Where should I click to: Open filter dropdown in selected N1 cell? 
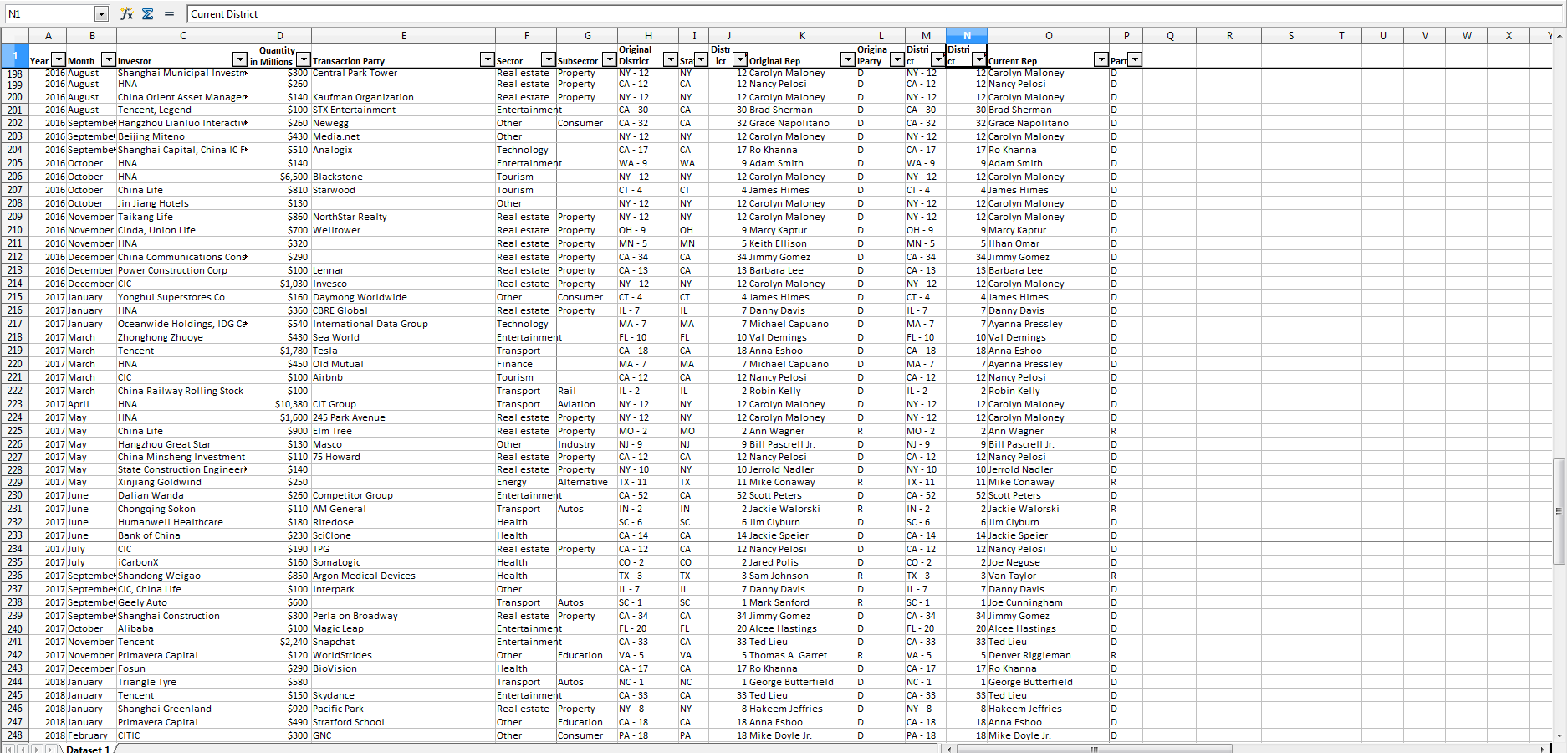[x=979, y=59]
